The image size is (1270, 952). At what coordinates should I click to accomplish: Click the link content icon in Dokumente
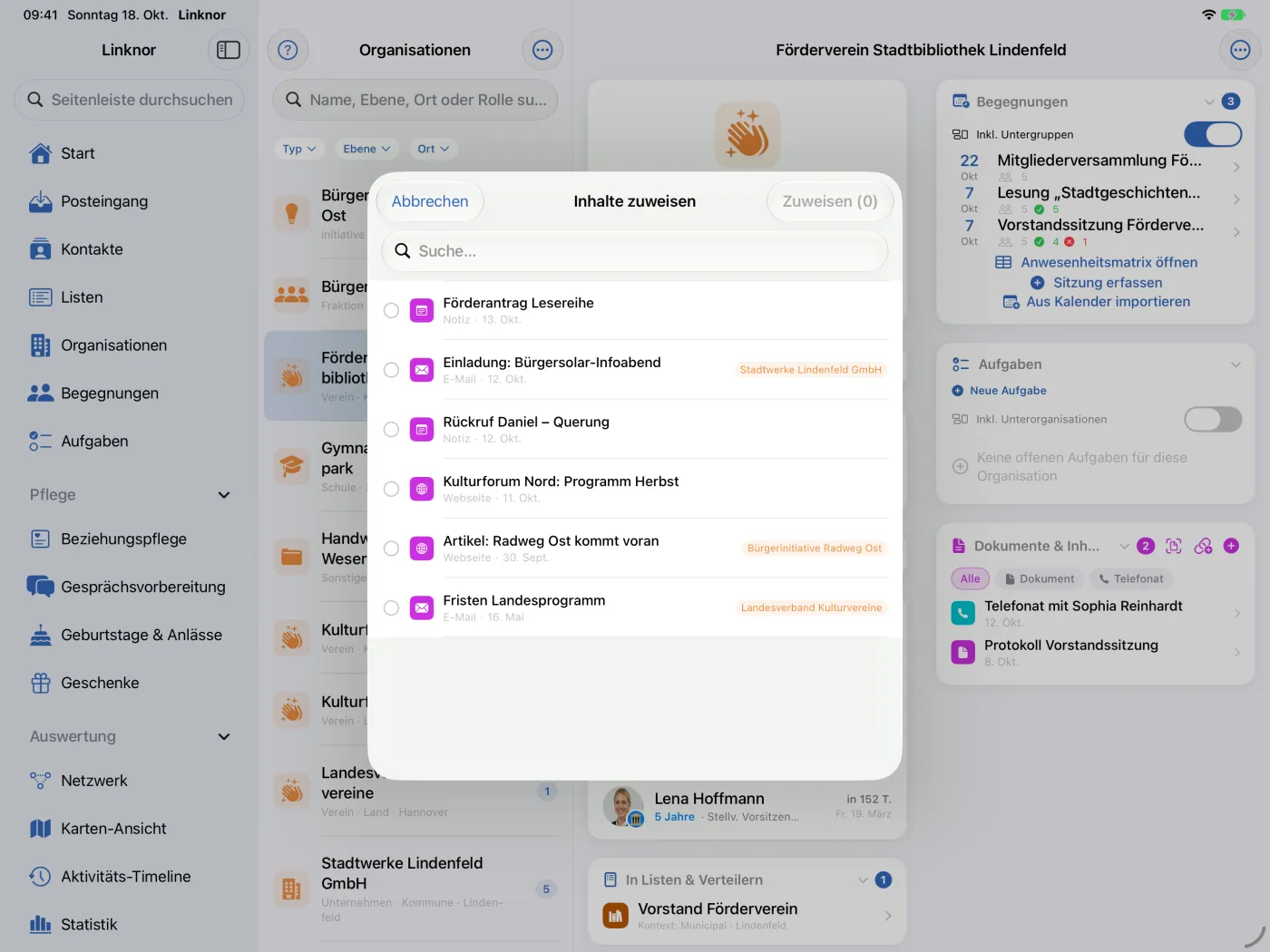click(1203, 546)
